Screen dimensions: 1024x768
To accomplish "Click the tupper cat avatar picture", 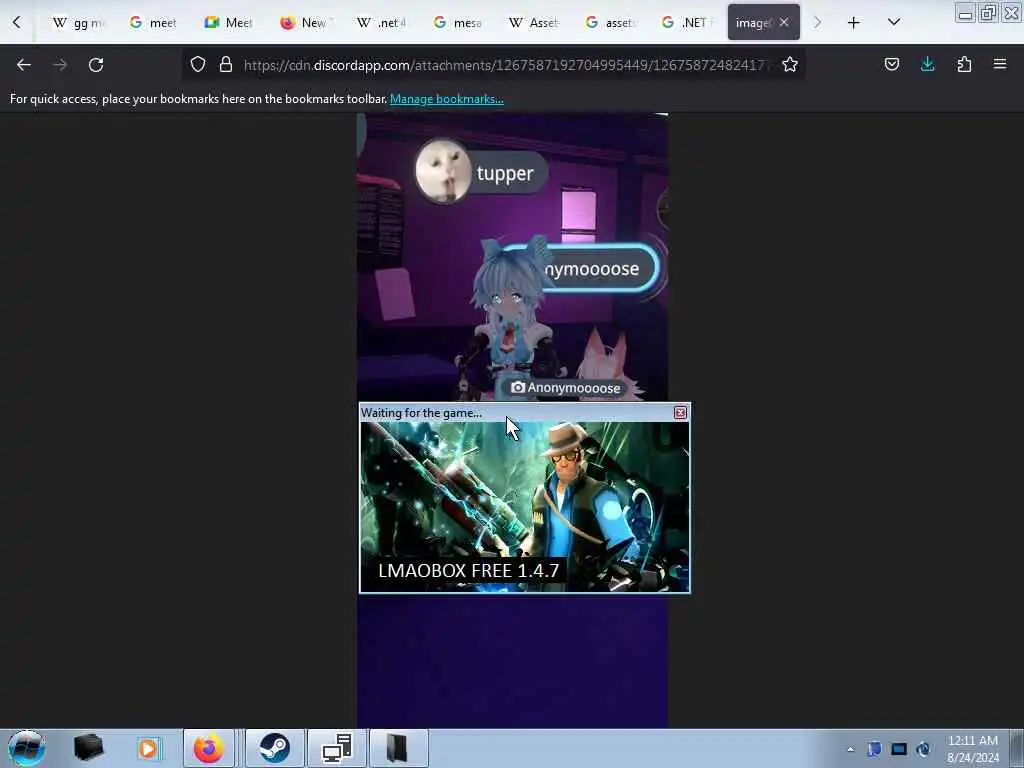I will point(443,170).
